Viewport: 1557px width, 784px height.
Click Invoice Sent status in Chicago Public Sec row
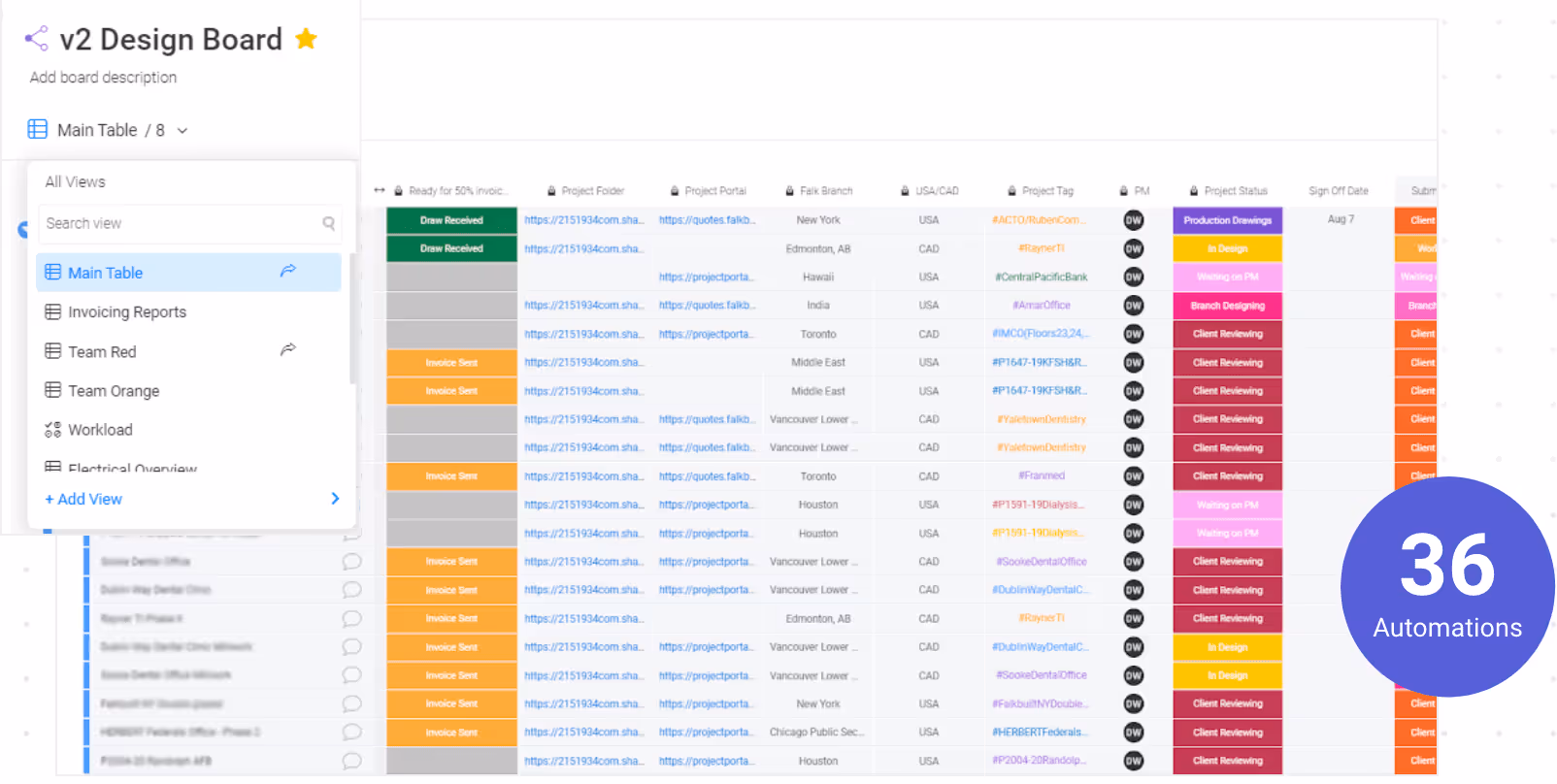[x=451, y=733]
